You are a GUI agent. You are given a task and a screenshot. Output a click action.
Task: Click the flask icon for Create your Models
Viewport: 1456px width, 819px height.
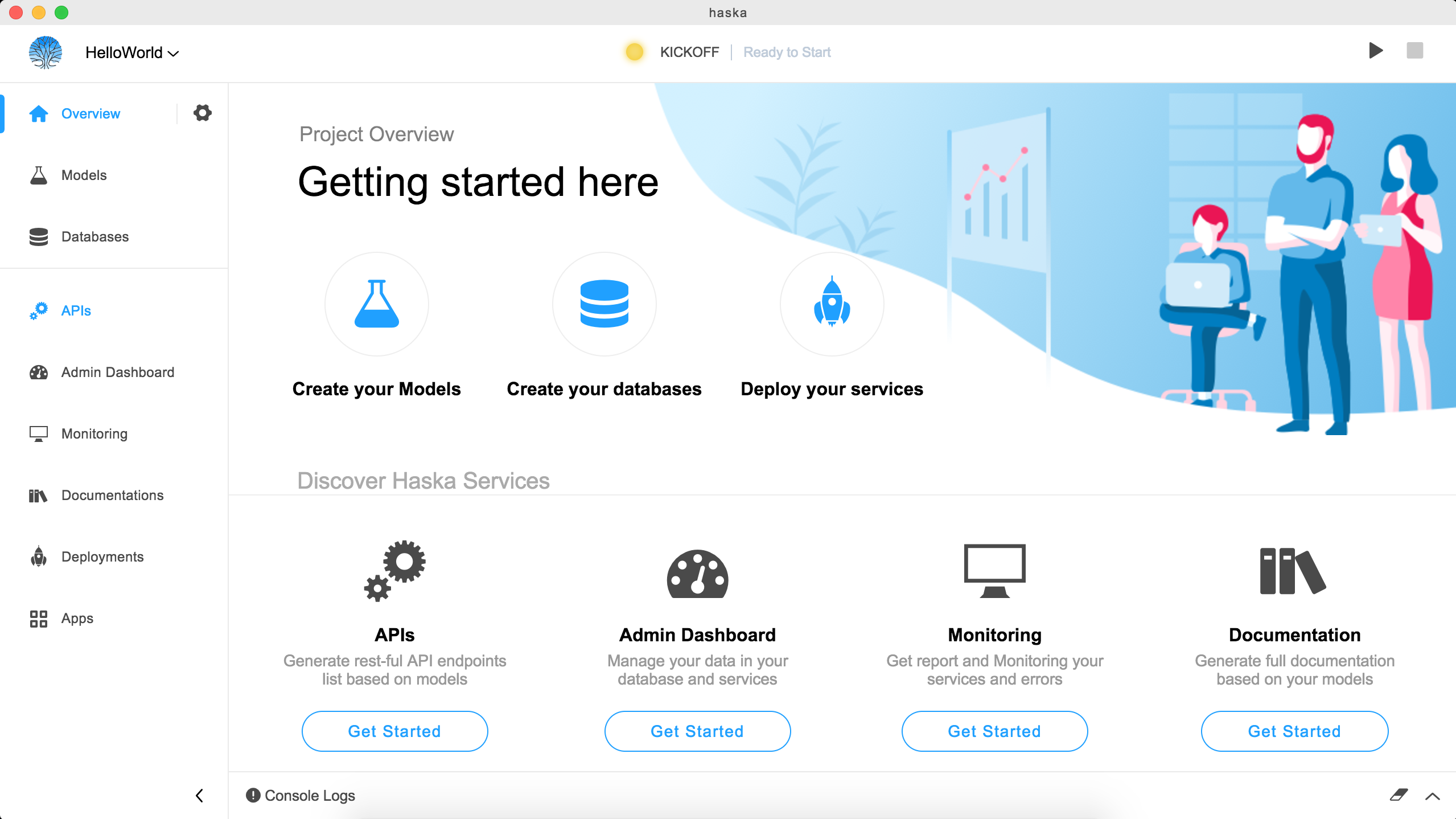tap(376, 304)
